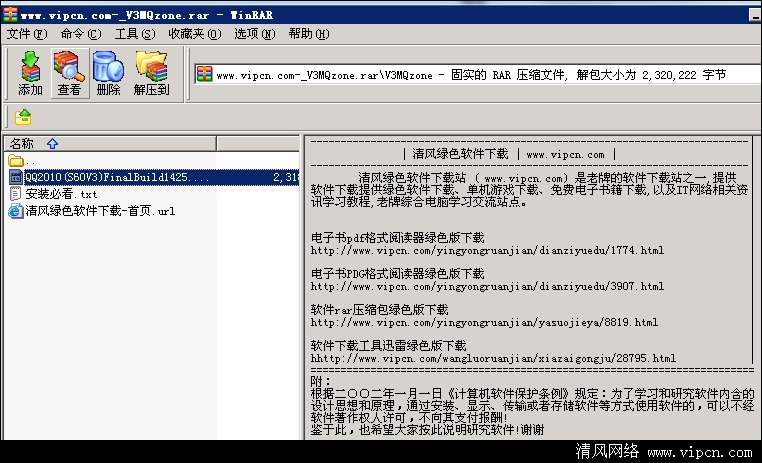The image size is (762, 463).
Task: Click the 添加 (Add) toolbar icon
Action: click(30, 73)
